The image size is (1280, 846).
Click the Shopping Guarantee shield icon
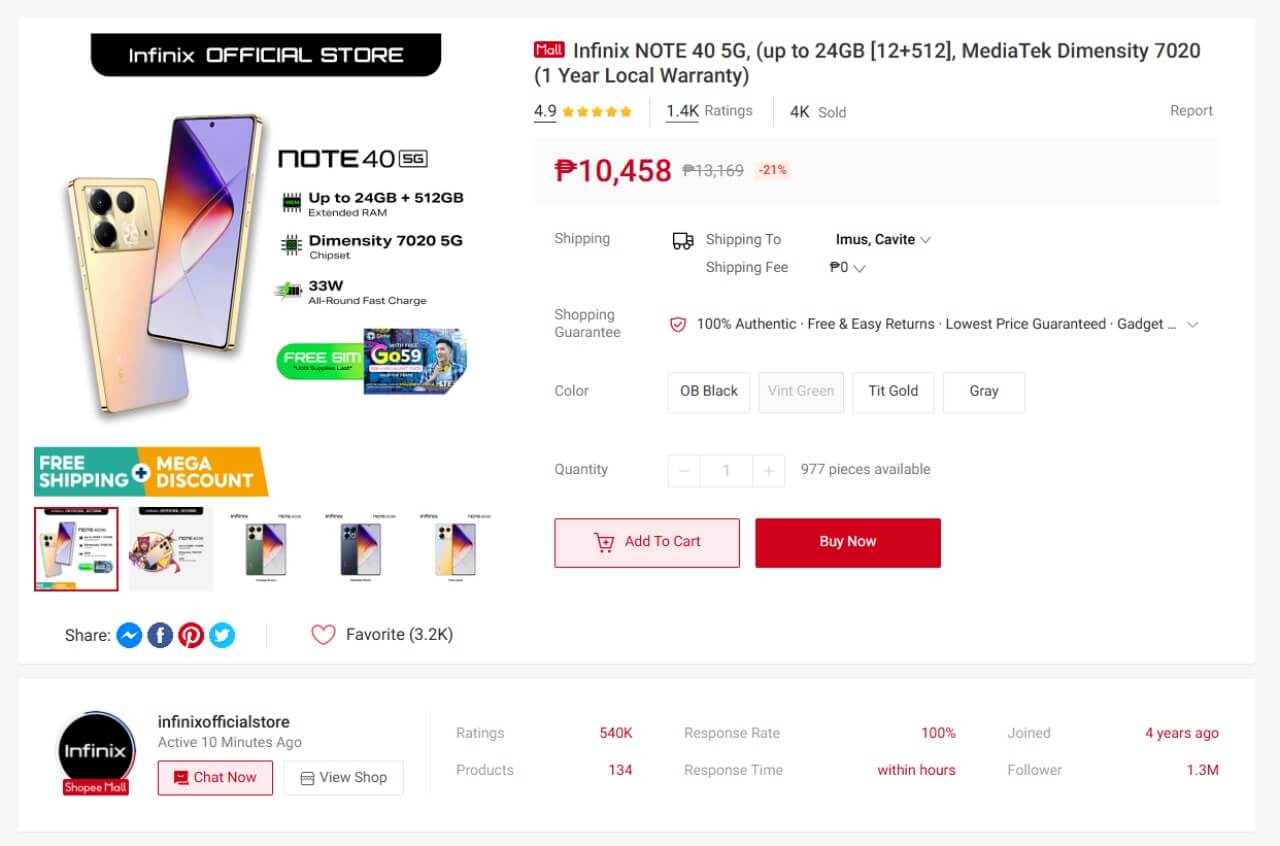[678, 324]
